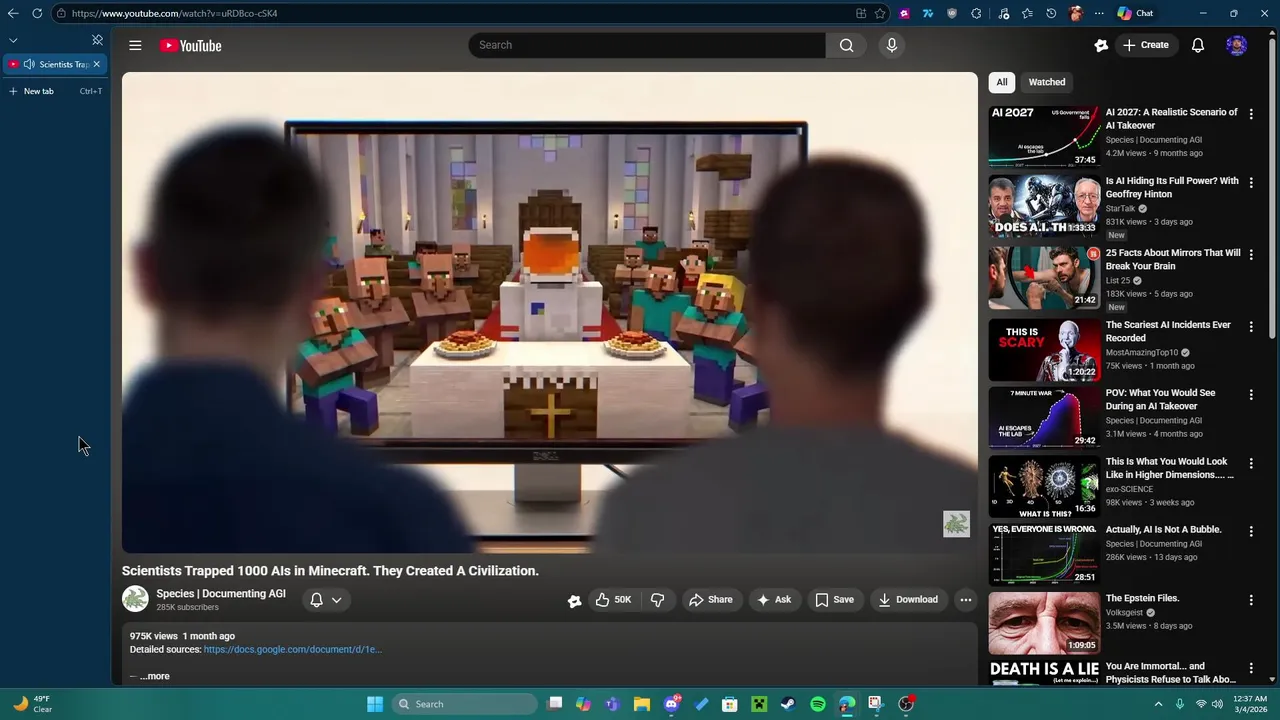Open YouTube notifications bell

[x=1197, y=45]
